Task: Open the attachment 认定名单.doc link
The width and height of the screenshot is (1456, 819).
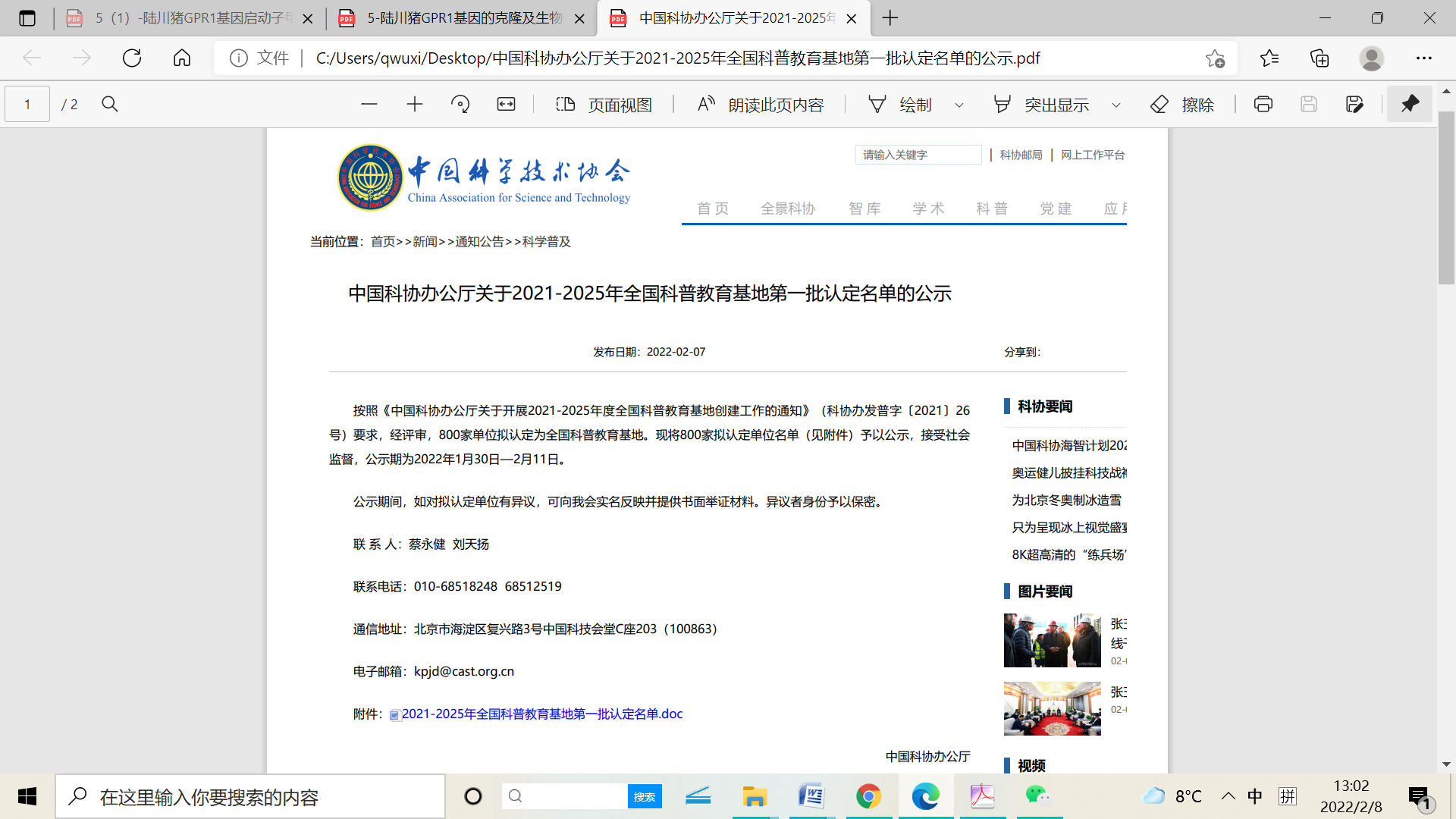Action: click(x=542, y=714)
